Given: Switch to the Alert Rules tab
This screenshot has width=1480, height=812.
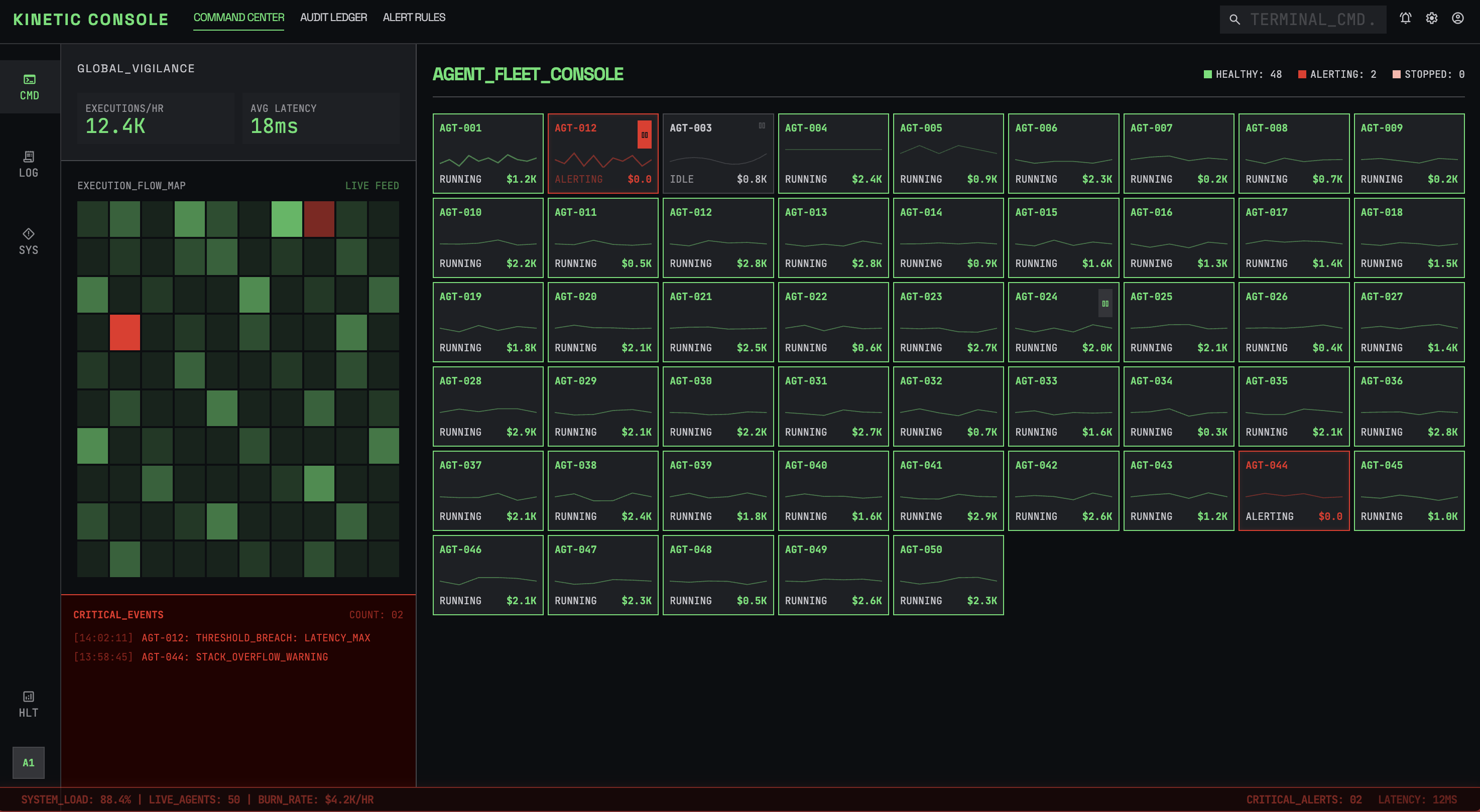Looking at the screenshot, I should [414, 17].
